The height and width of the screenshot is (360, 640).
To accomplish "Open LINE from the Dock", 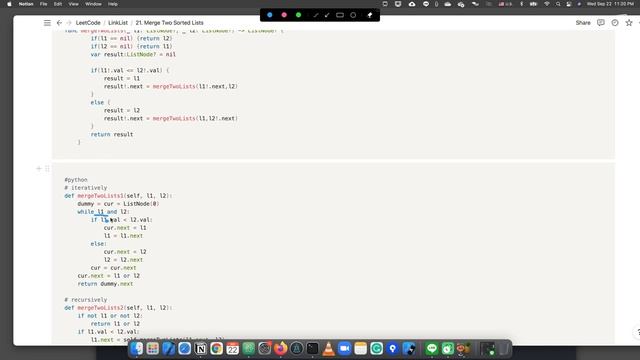I will pos(432,349).
